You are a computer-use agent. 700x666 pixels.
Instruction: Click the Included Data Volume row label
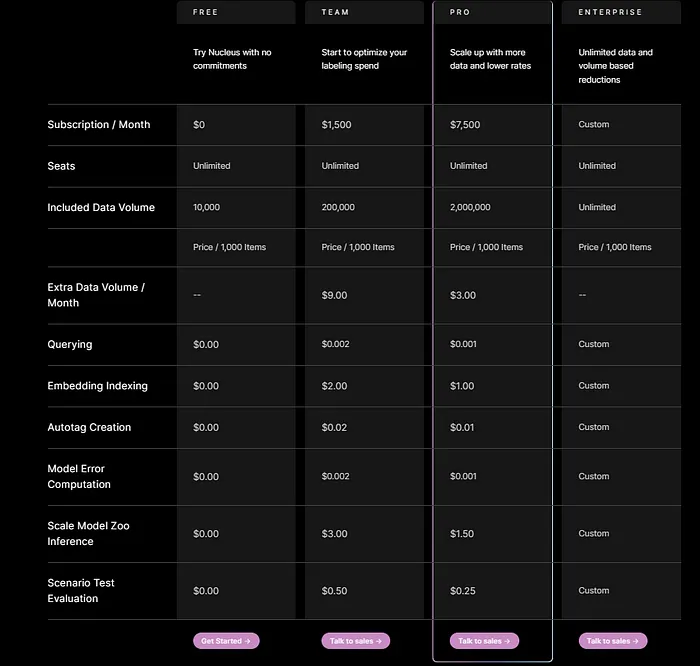coord(101,208)
